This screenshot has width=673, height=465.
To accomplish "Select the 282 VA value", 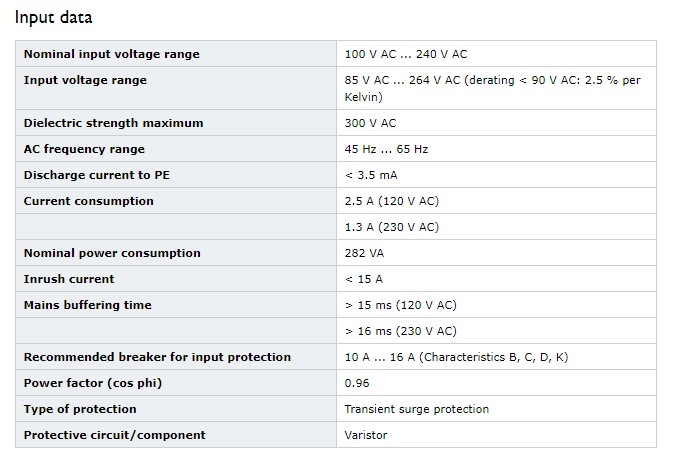I will pos(364,253).
